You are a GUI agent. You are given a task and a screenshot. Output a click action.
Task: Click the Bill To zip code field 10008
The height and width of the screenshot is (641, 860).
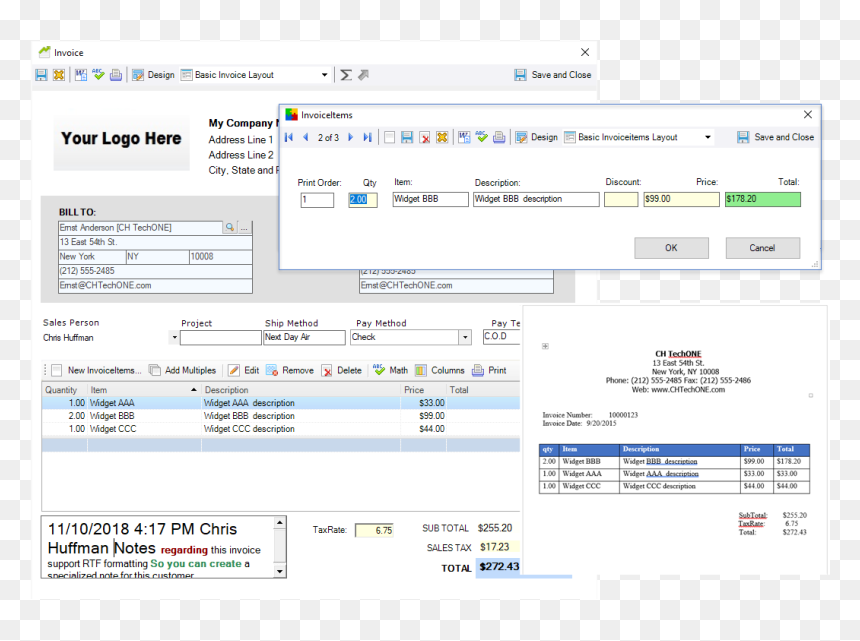(220, 257)
